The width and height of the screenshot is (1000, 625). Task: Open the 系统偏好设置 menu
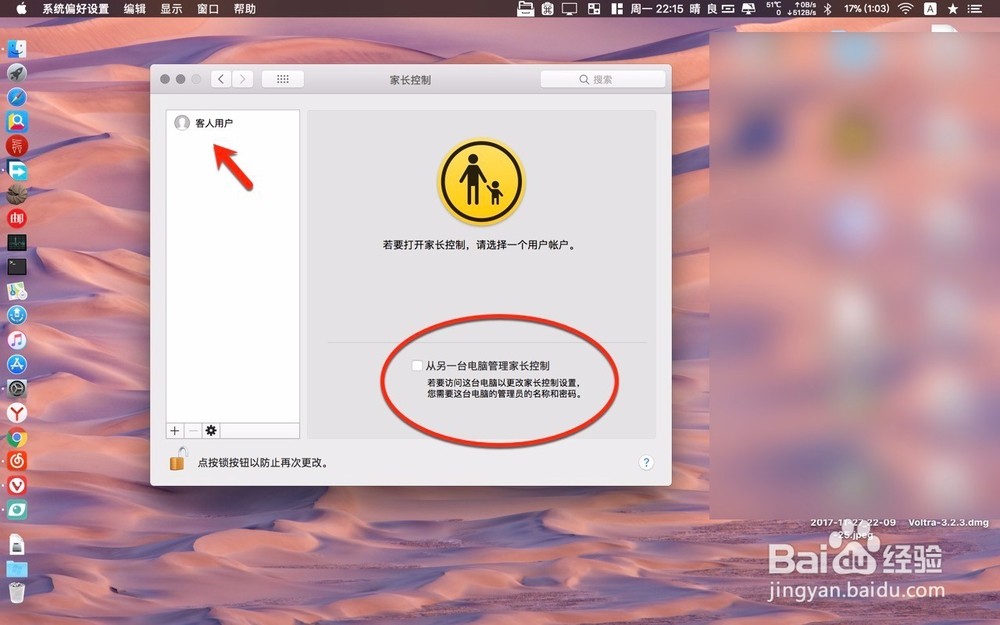75,9
